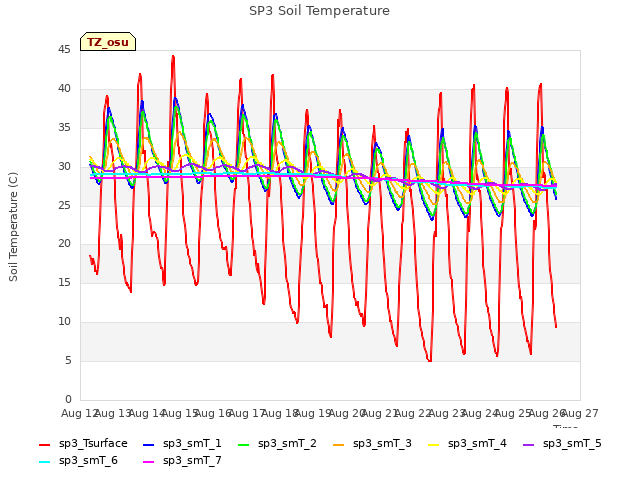The image size is (640, 480).
Task: Toggle sp3_smT_5 series in legend
Action: tap(562, 443)
